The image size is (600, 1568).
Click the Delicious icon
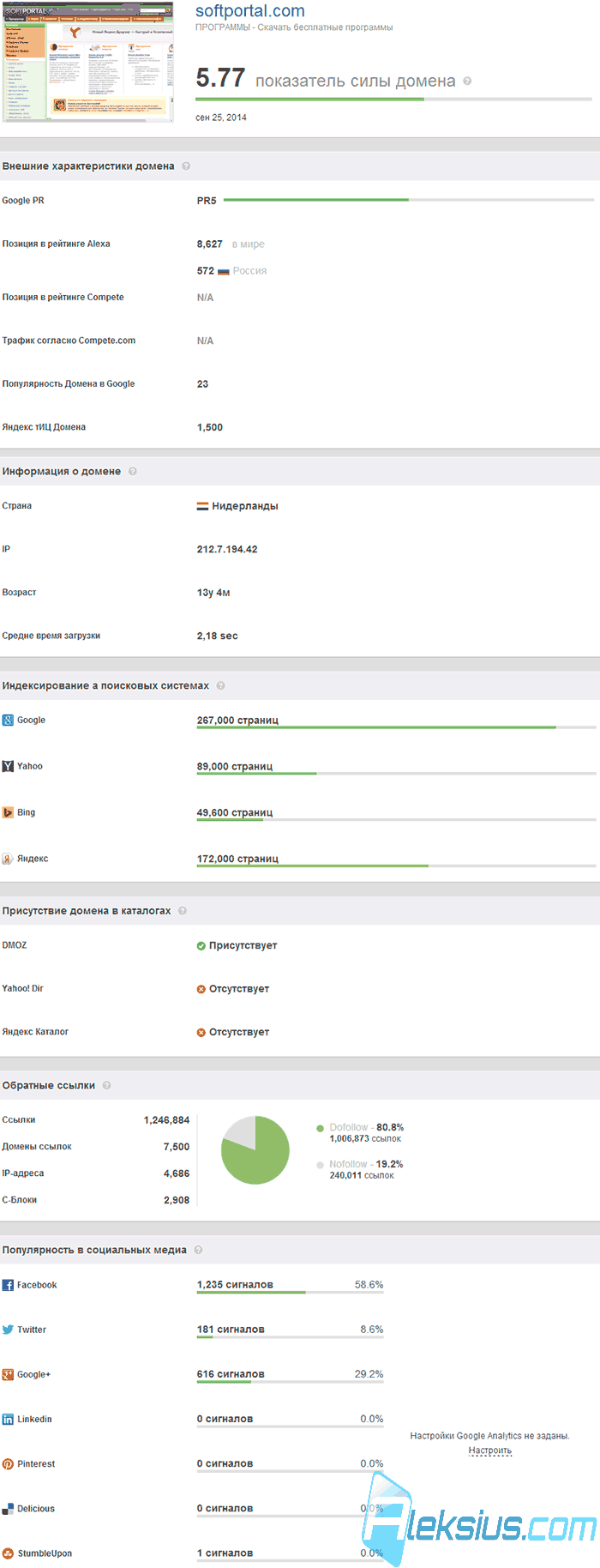click(x=8, y=1509)
